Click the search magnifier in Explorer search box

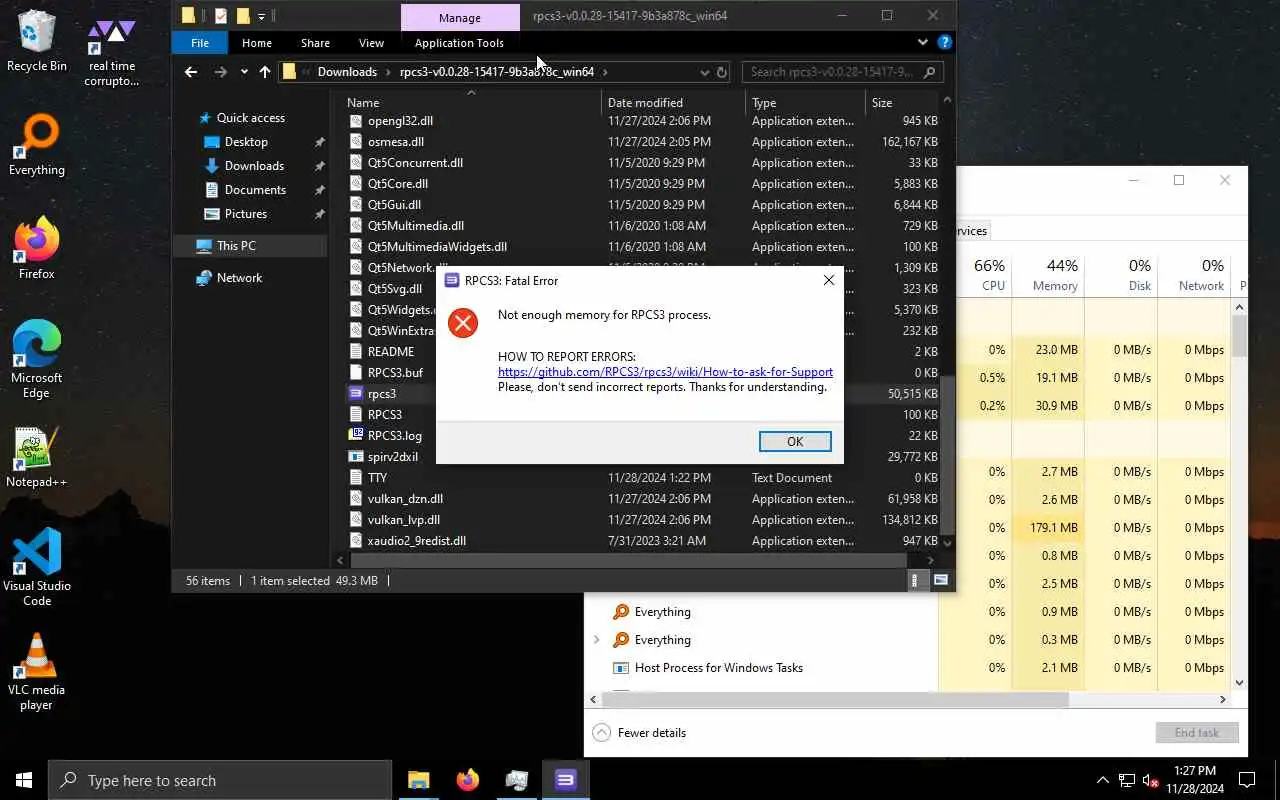pos(930,72)
